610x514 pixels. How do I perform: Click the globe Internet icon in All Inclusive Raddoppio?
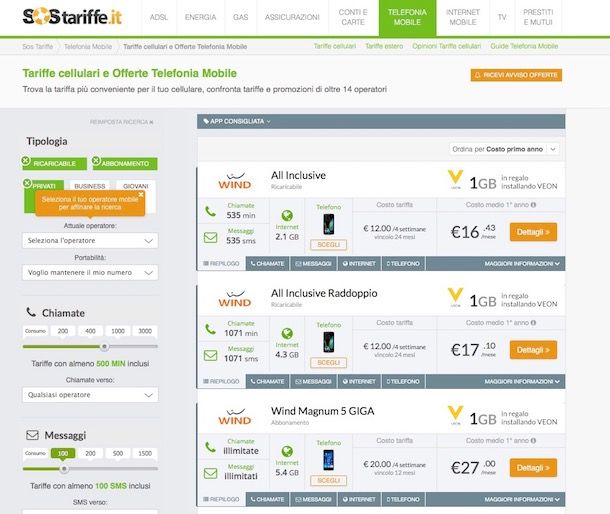point(287,333)
